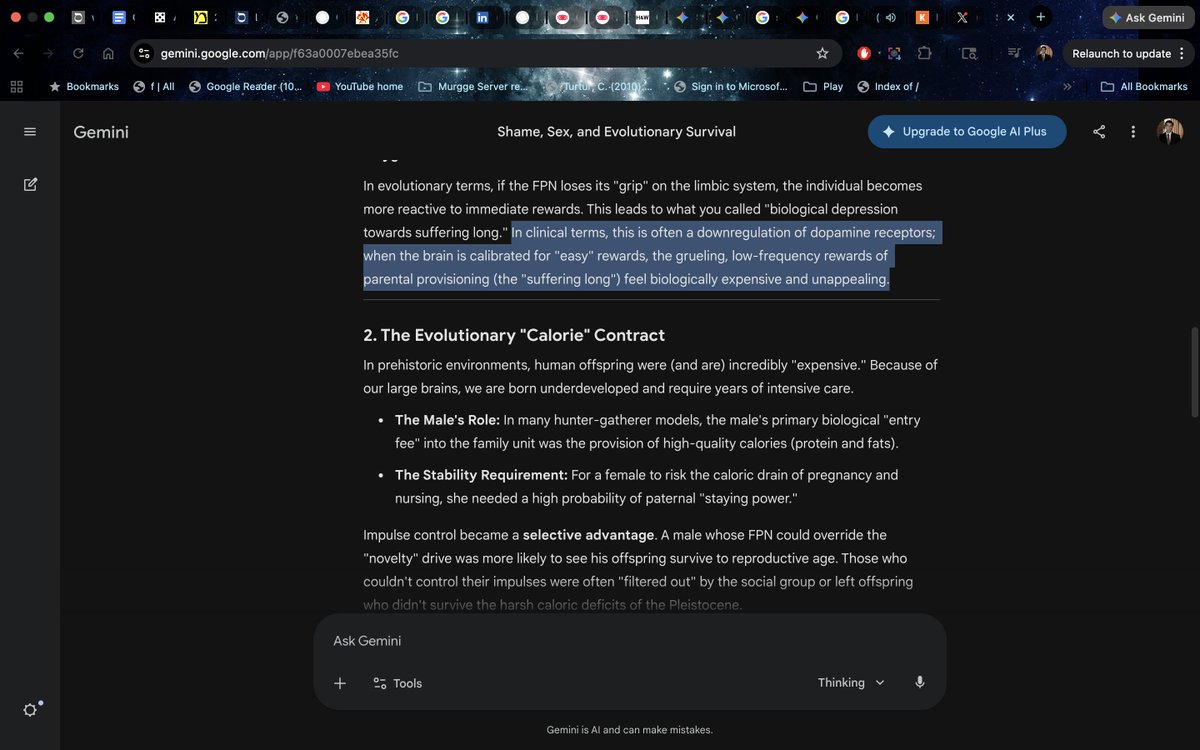Open the screenshot capture extension icon
Viewport: 1200px width, 750px height.
[894, 53]
